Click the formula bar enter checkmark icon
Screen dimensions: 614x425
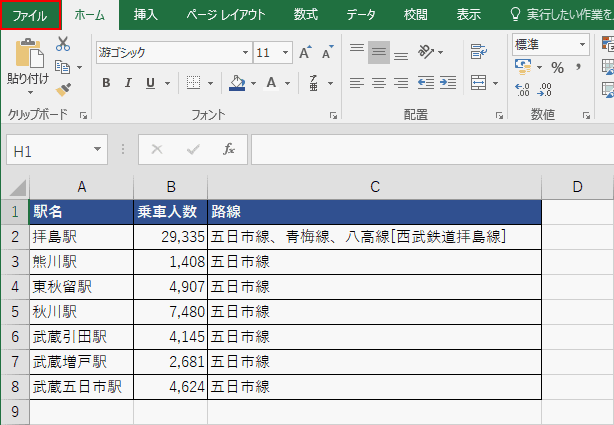pos(193,149)
